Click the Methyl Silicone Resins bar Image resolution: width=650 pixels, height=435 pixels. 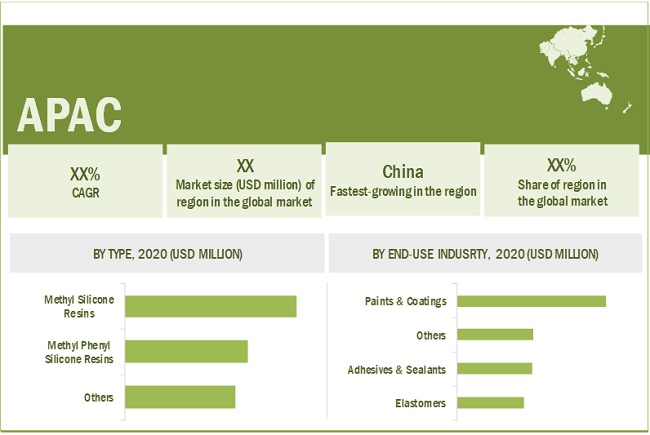point(211,306)
